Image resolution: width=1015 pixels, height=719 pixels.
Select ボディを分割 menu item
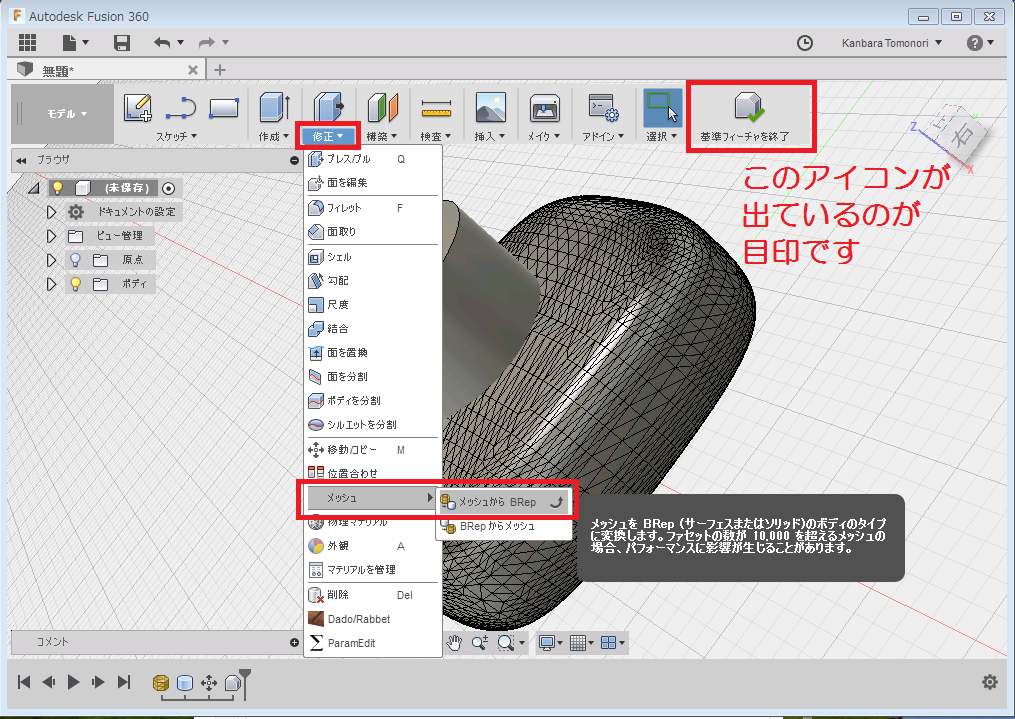(373, 401)
